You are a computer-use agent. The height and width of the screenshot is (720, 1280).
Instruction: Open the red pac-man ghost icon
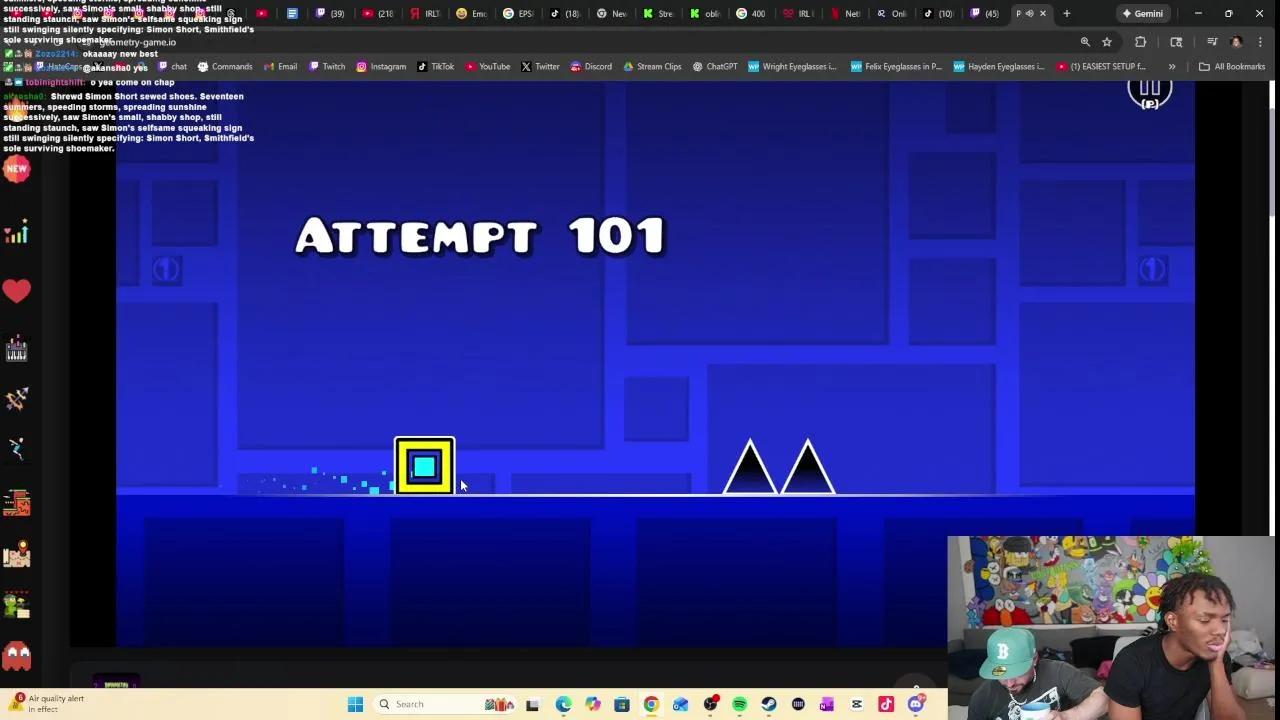tap(16, 656)
